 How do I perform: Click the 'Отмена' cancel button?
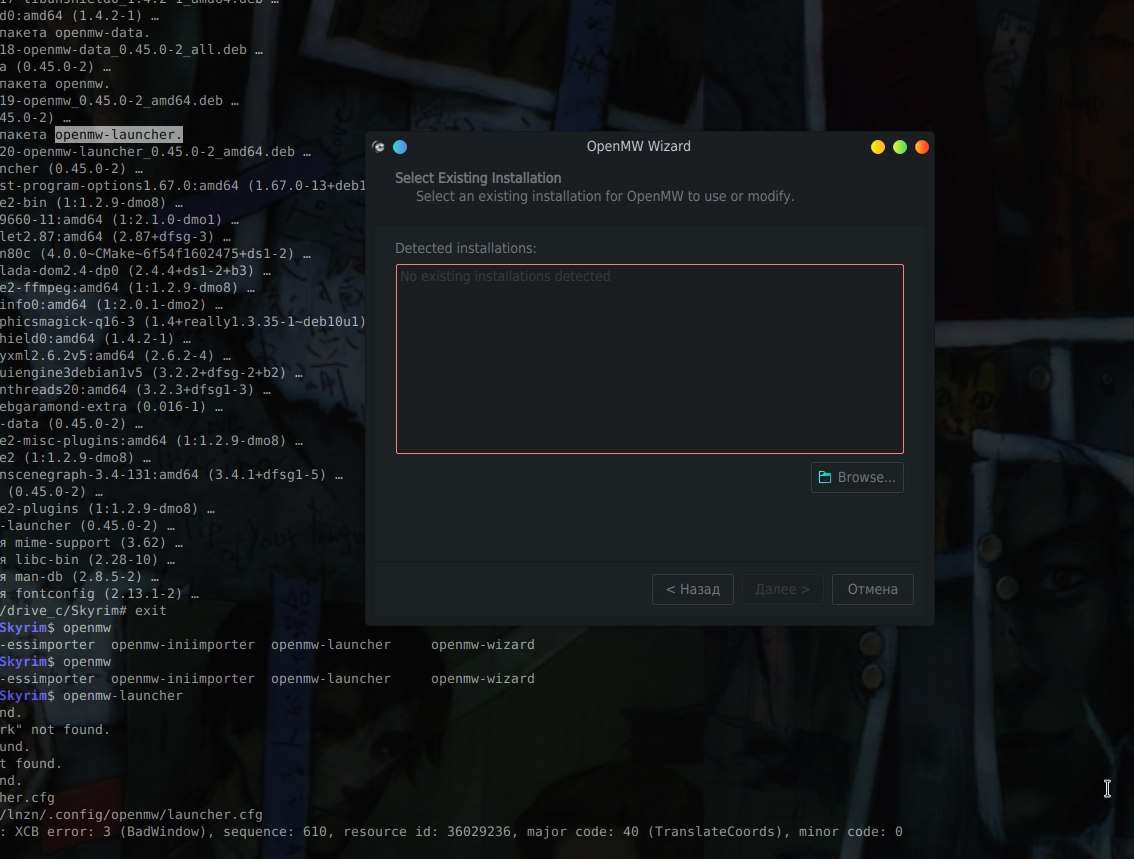(x=872, y=589)
